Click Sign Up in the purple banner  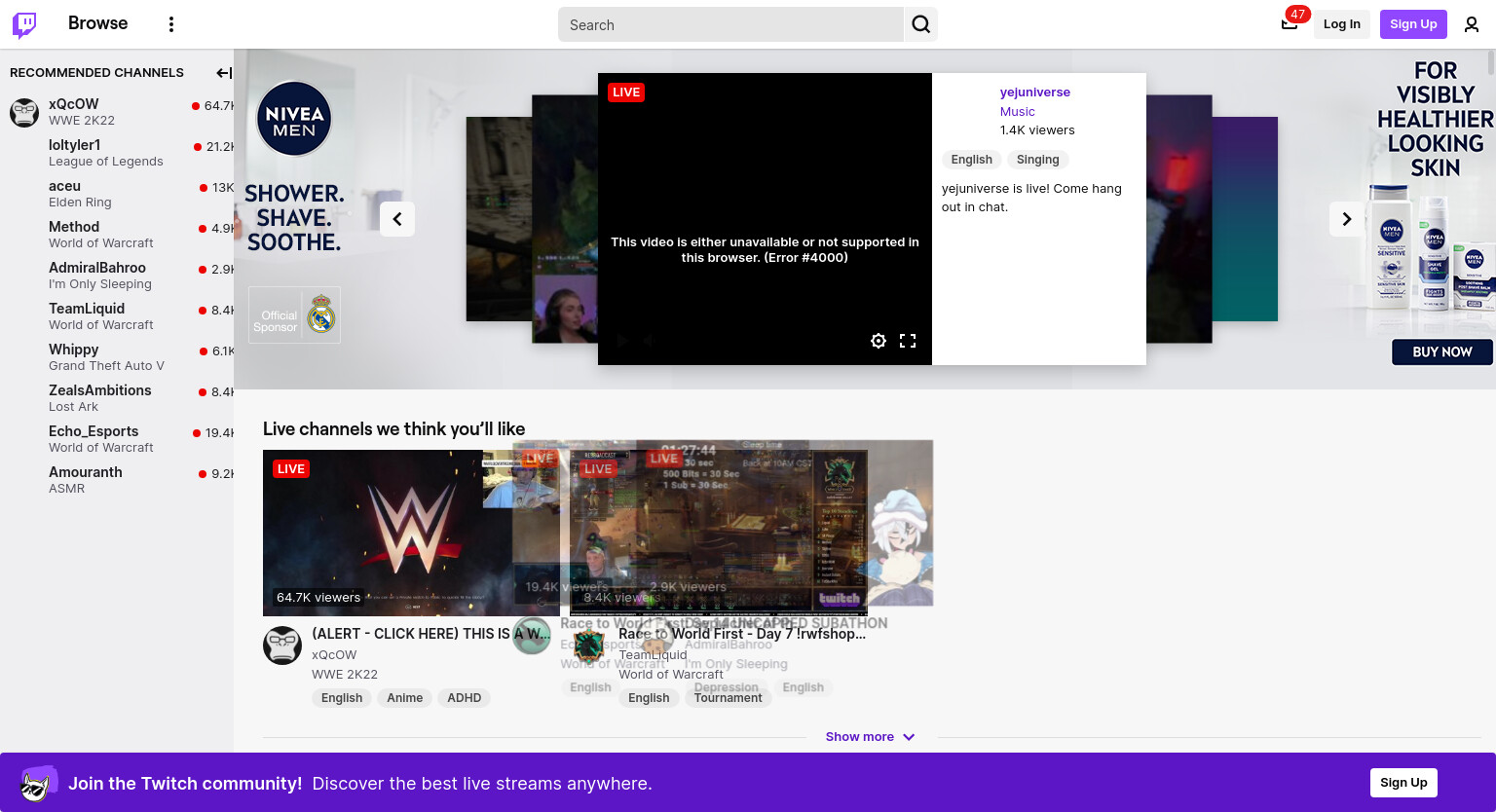(x=1403, y=783)
